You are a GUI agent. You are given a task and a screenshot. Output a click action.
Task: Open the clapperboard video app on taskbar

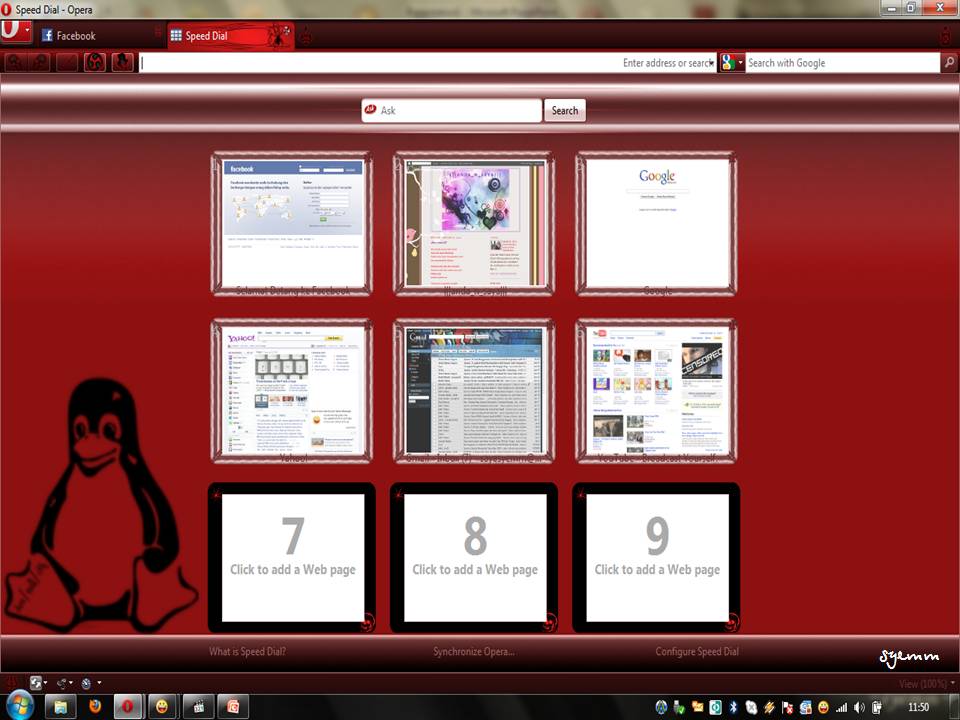tap(199, 707)
